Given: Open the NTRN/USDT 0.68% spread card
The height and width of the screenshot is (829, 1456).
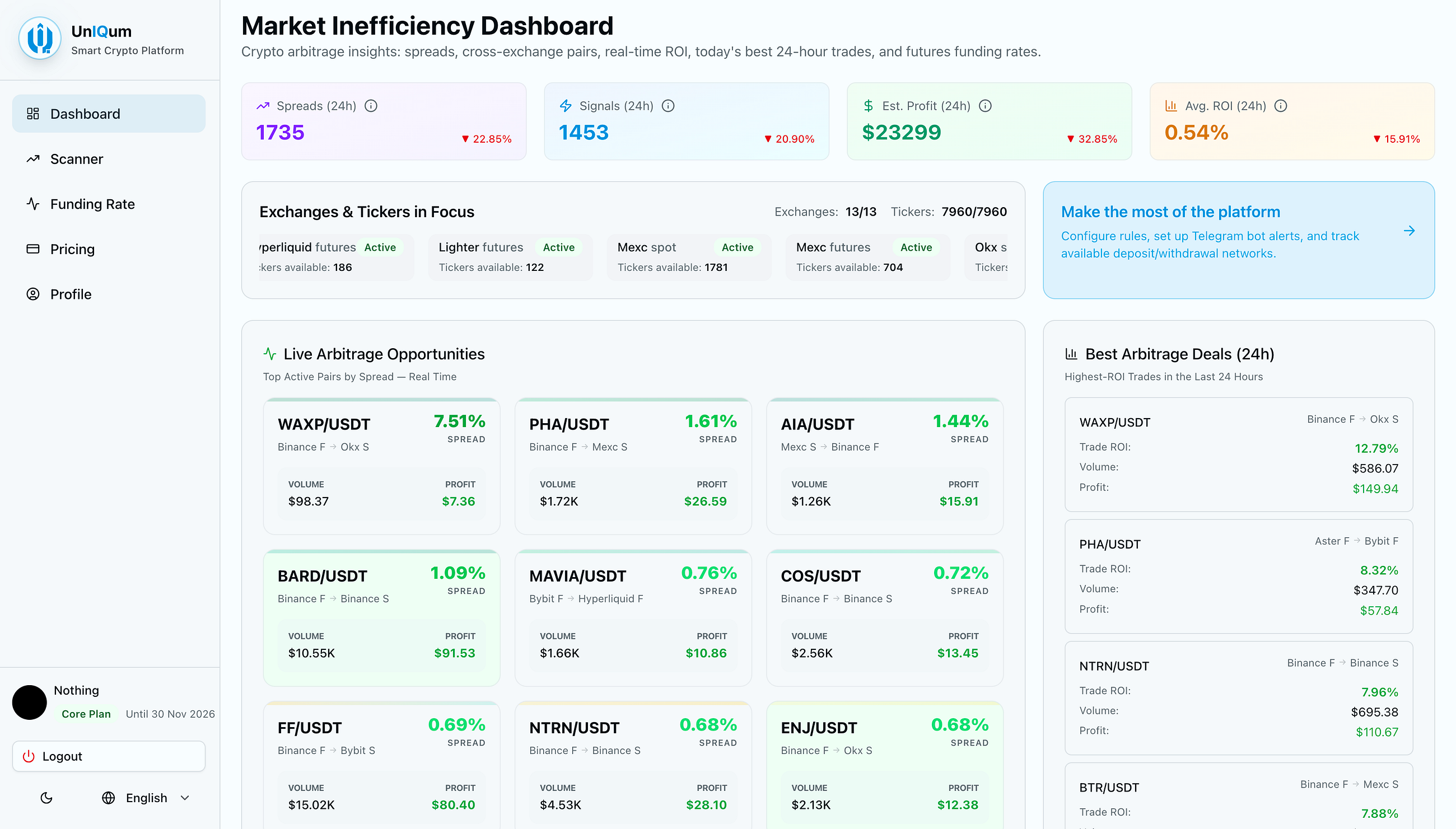Looking at the screenshot, I should click(633, 765).
